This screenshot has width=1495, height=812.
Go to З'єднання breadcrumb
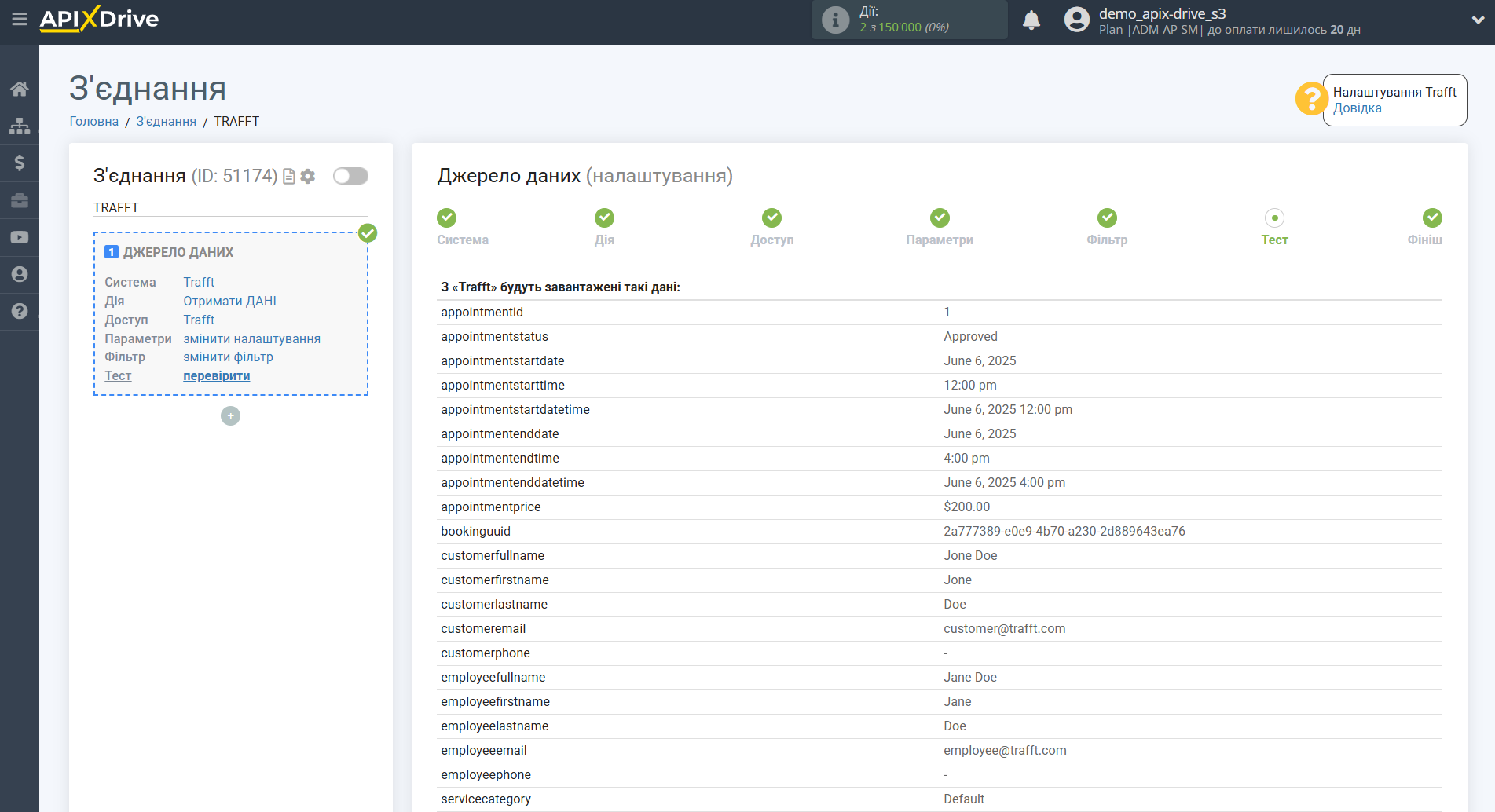point(167,121)
